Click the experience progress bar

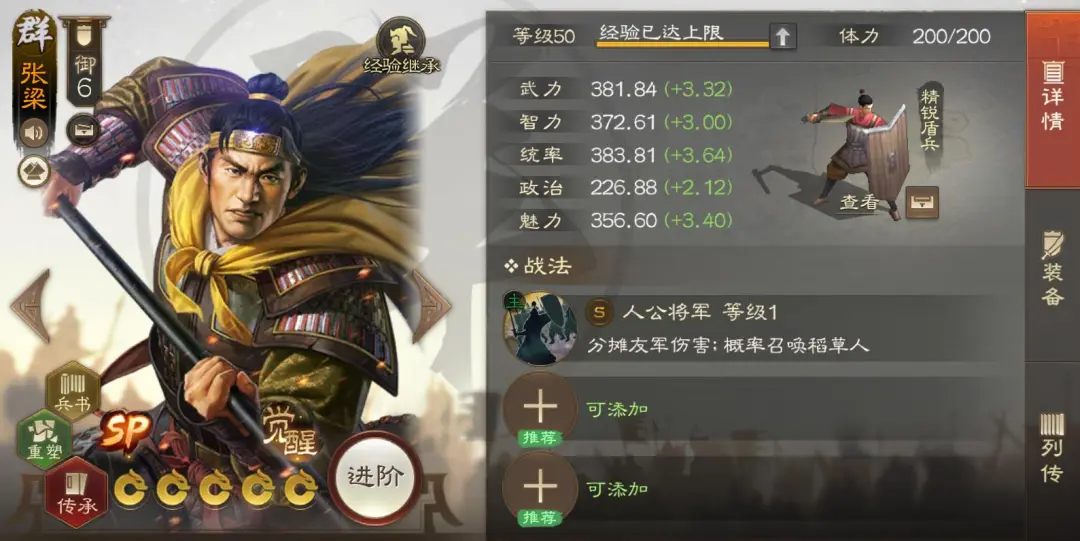pos(682,43)
